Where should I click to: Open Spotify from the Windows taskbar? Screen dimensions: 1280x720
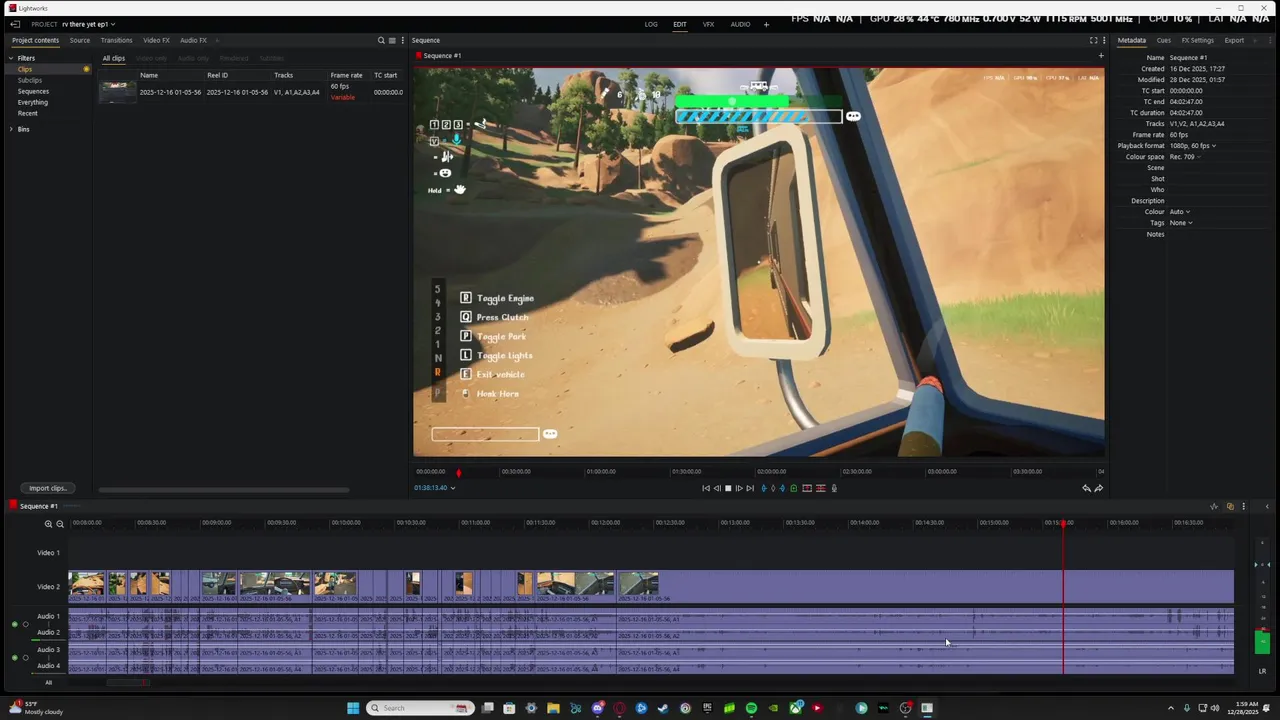(751, 708)
